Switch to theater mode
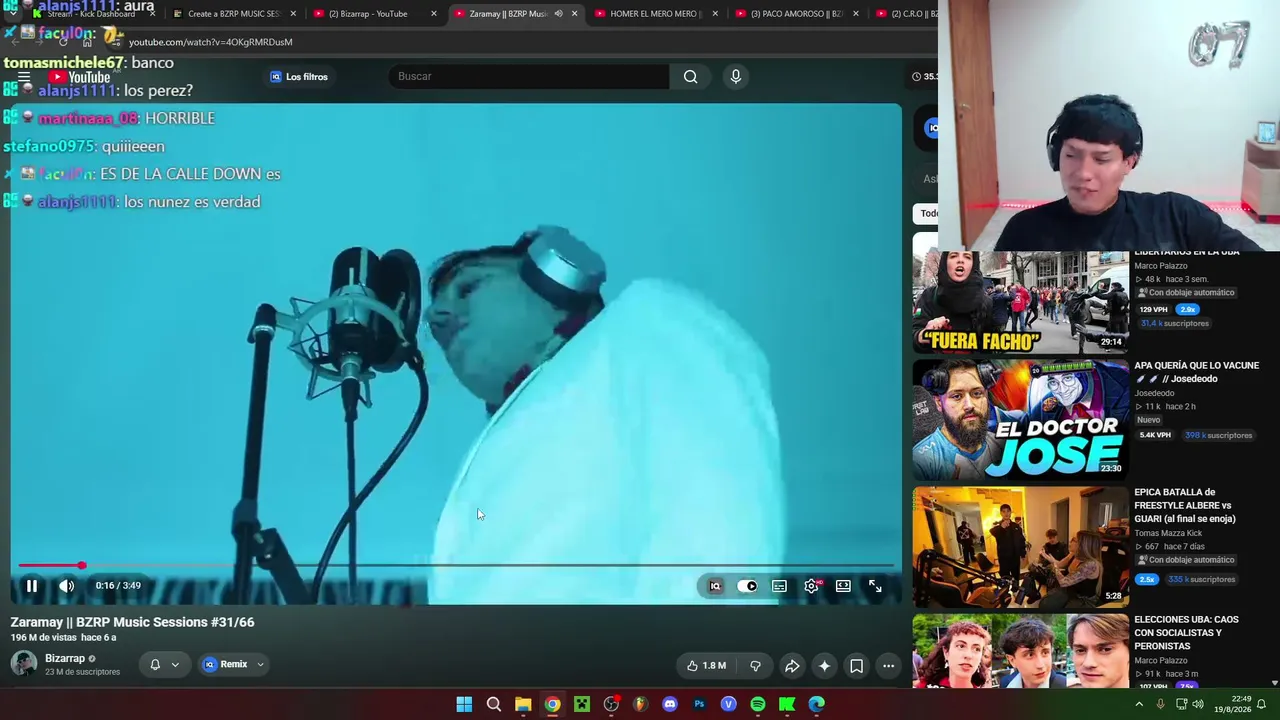This screenshot has width=1280, height=720. coord(843,586)
